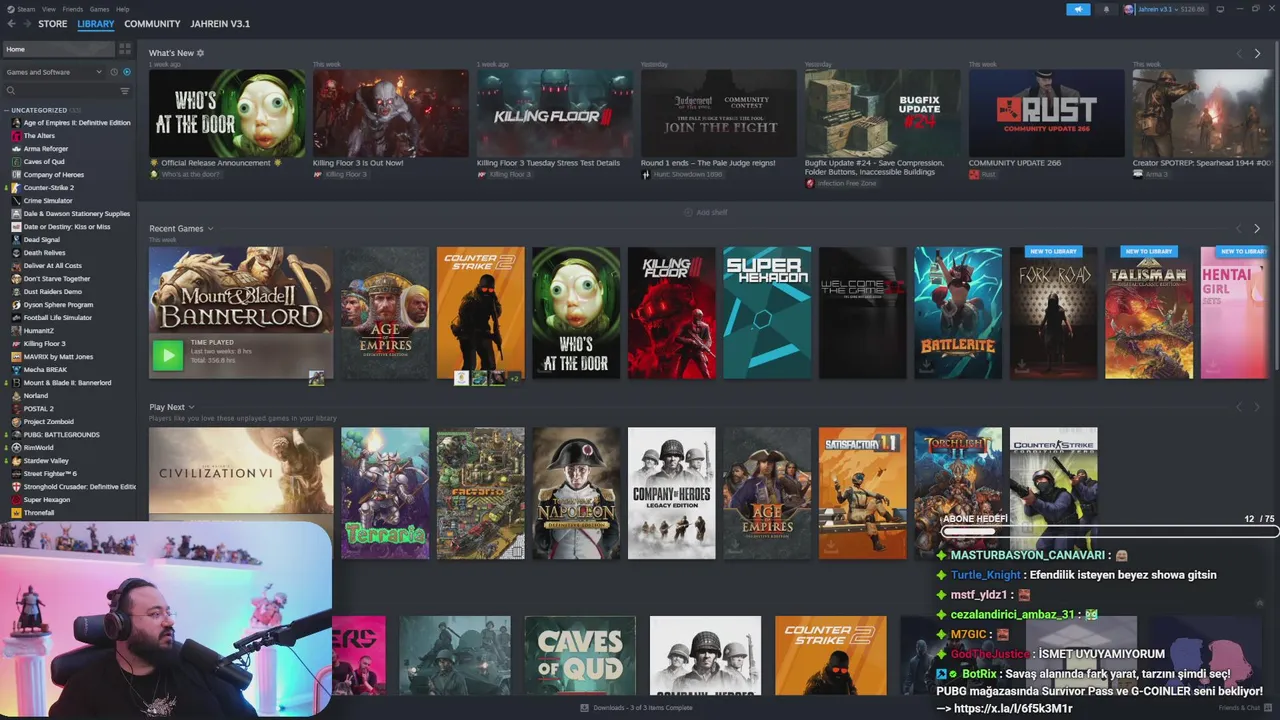Click Stardew Valley icon in sidebar

16,461
